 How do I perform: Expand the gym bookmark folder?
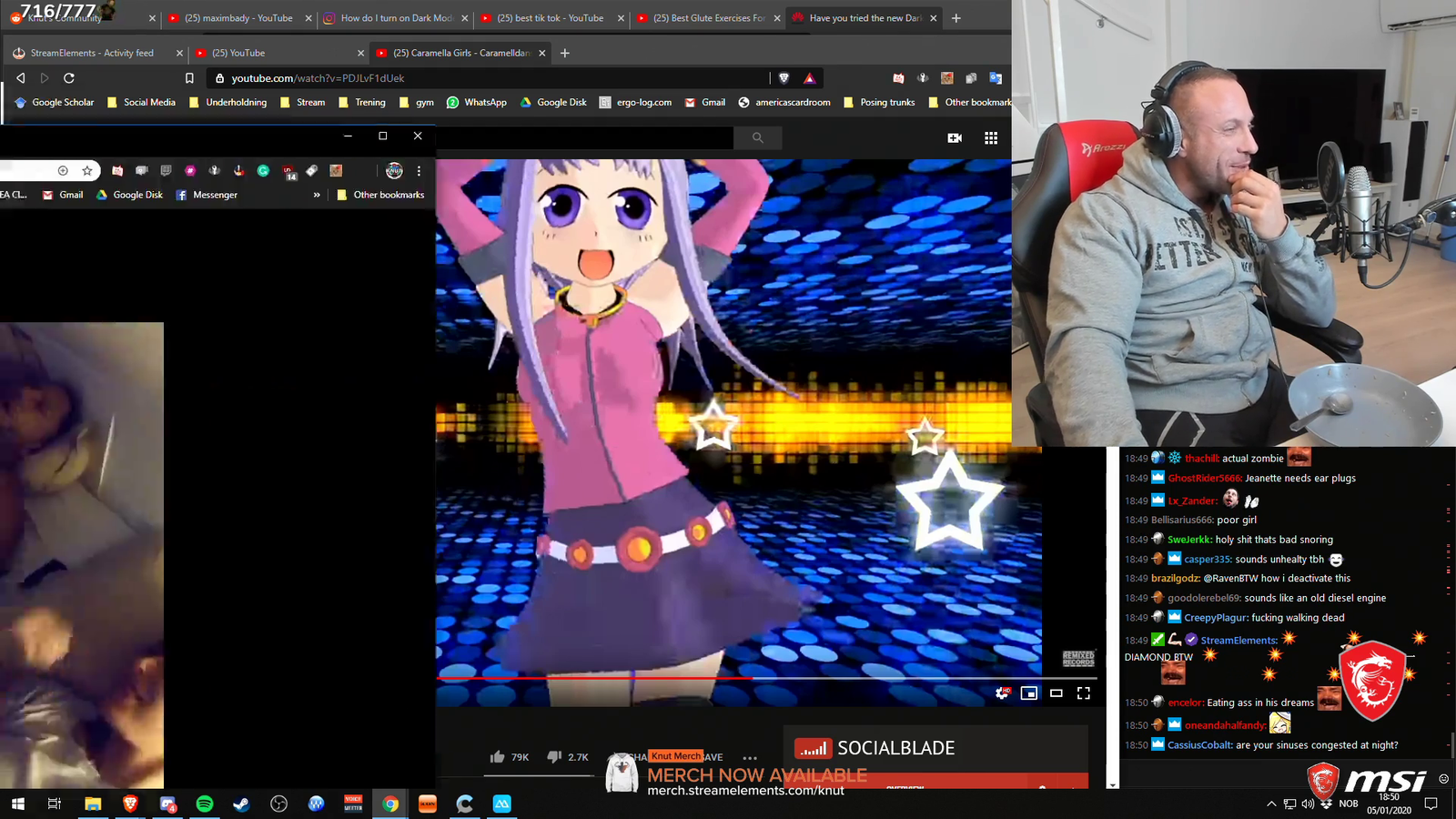click(417, 103)
